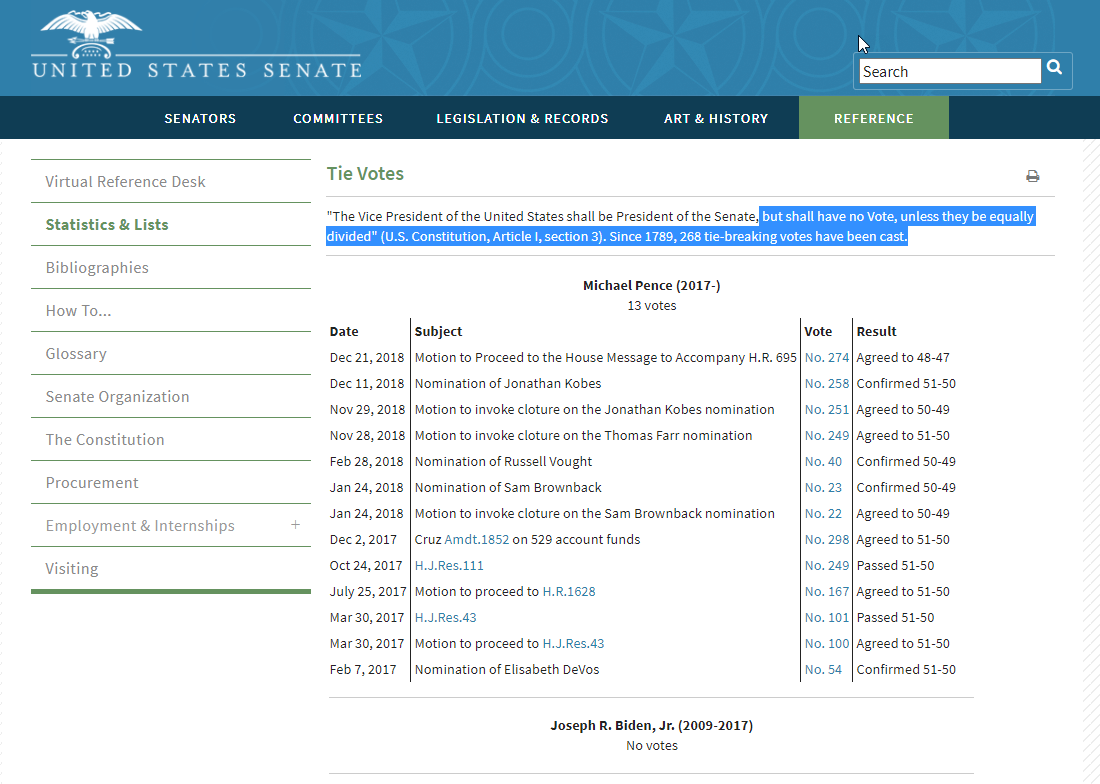
Task: Open the How To... page
Action: pos(78,311)
